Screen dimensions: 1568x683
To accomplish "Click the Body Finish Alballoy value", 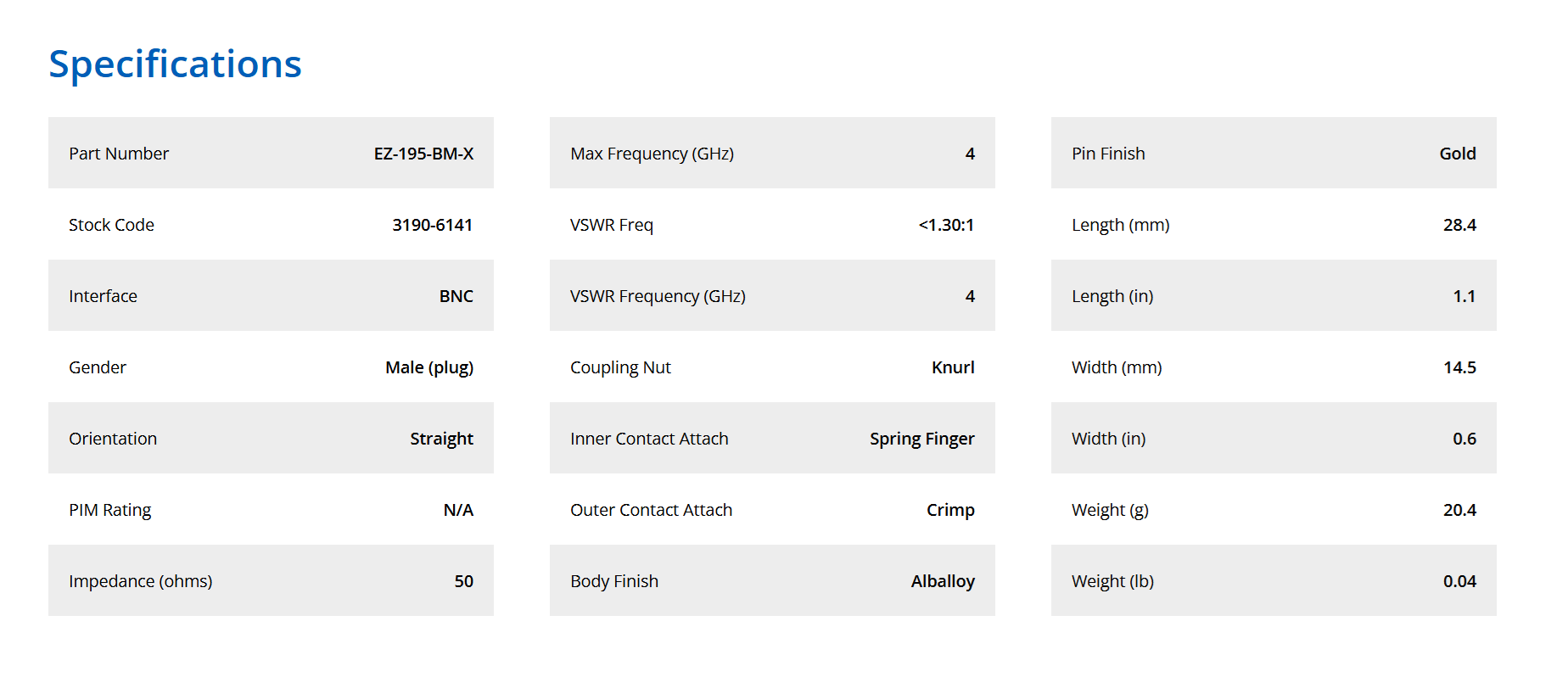I will click(943, 581).
